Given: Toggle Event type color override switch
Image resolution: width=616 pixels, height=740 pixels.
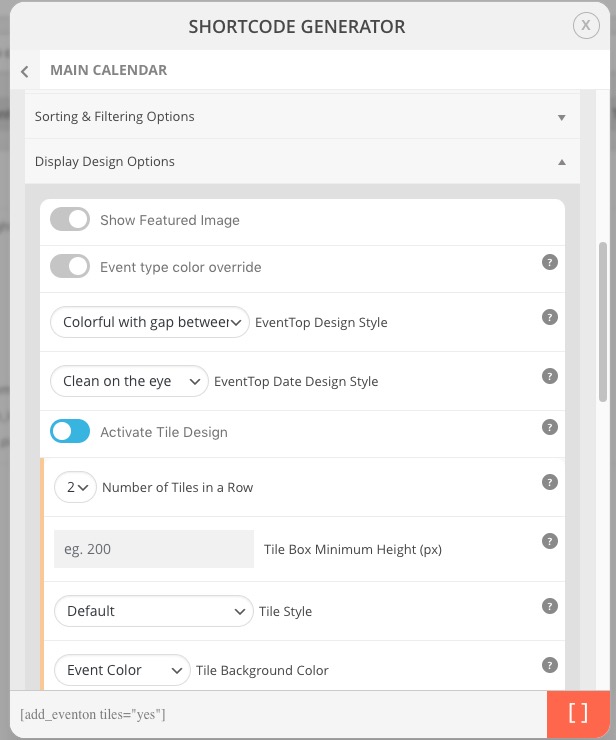Looking at the screenshot, I should click(x=70, y=267).
